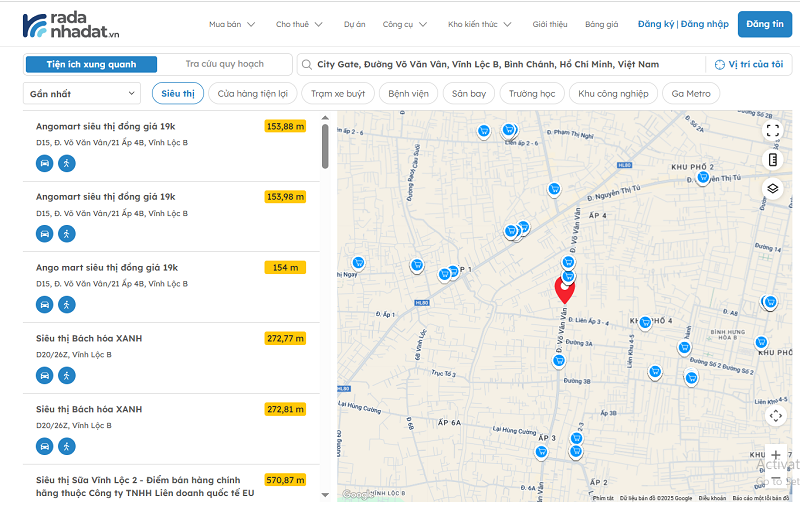The width and height of the screenshot is (800, 516).
Task: Select the Siêu thị filter chip
Action: 178,94
